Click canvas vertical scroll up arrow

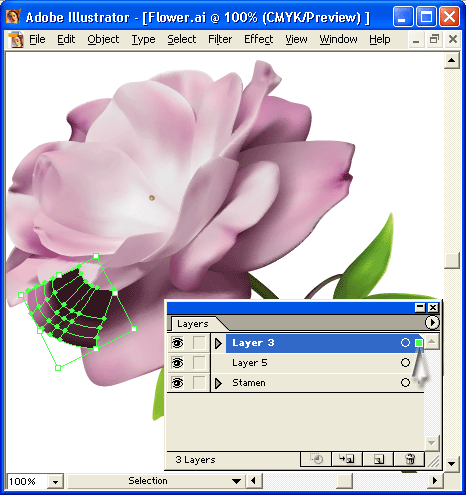[452, 61]
